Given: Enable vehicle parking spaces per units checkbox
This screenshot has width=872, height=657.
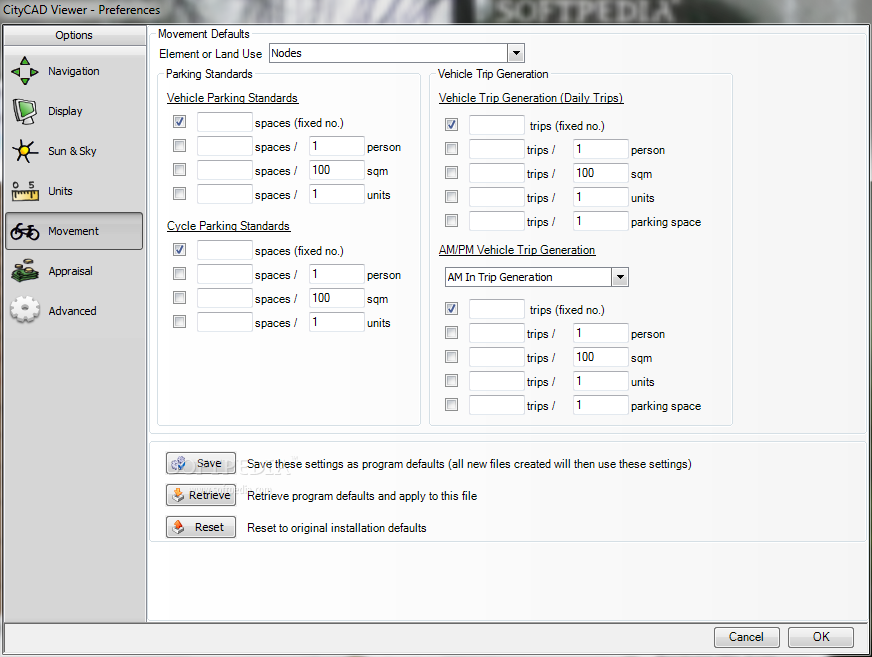Looking at the screenshot, I should click(179, 194).
